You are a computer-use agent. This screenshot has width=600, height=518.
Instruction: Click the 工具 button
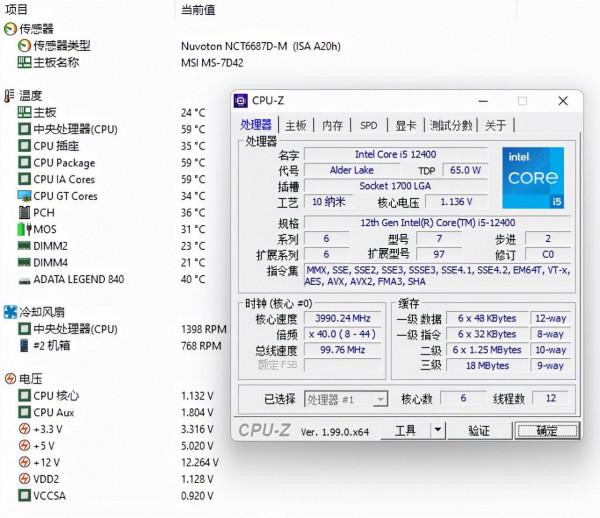pos(405,430)
